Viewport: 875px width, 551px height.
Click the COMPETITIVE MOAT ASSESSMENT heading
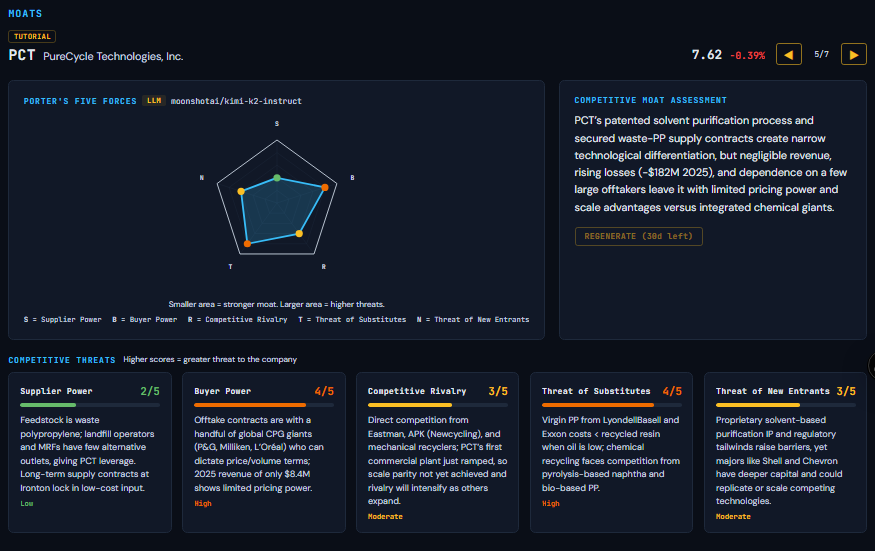click(x=651, y=100)
